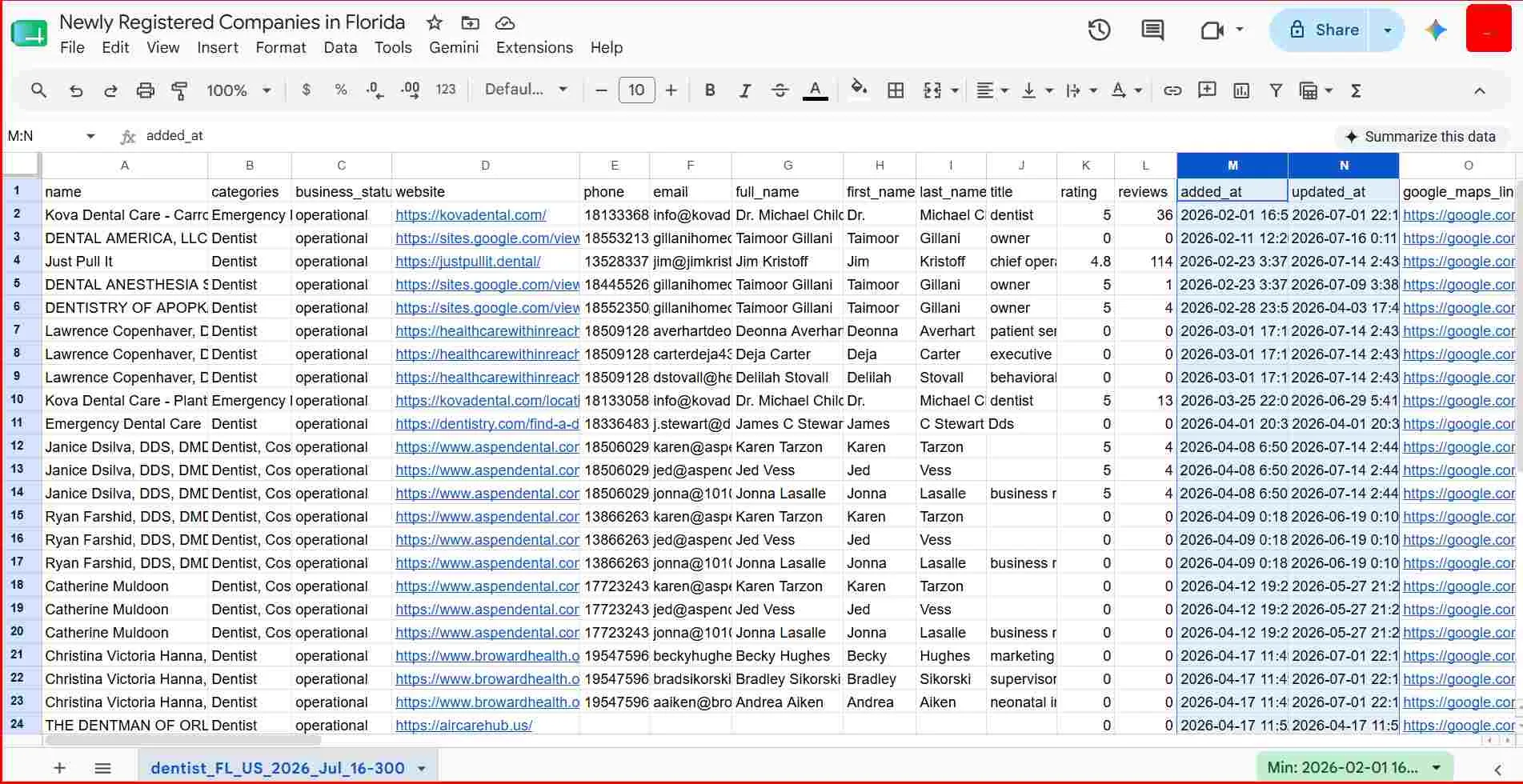The height and width of the screenshot is (784, 1523).
Task: Apply currency format with dollar icon
Action: pyautogui.click(x=306, y=90)
